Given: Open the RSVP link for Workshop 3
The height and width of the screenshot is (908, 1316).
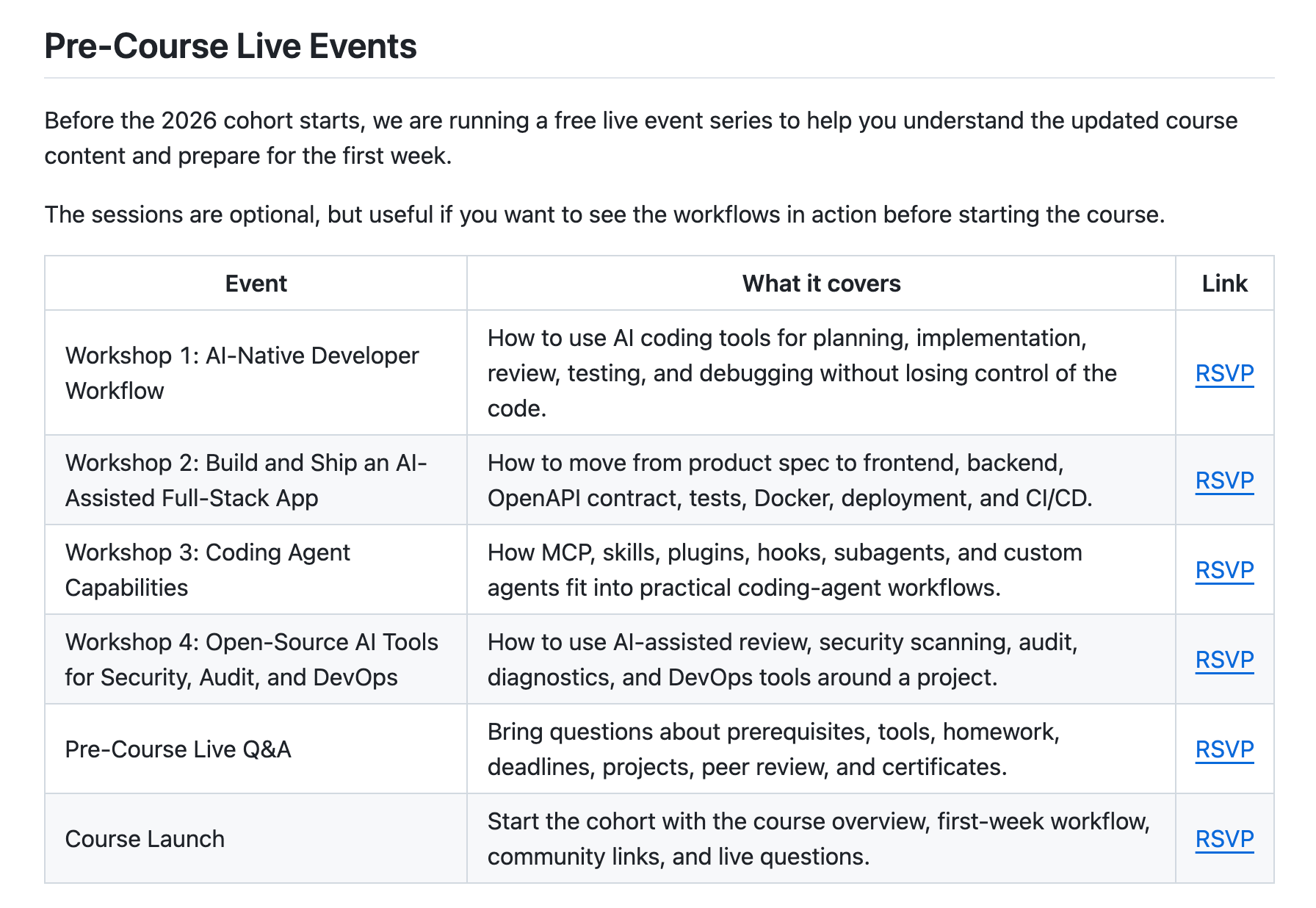Looking at the screenshot, I should (1224, 570).
